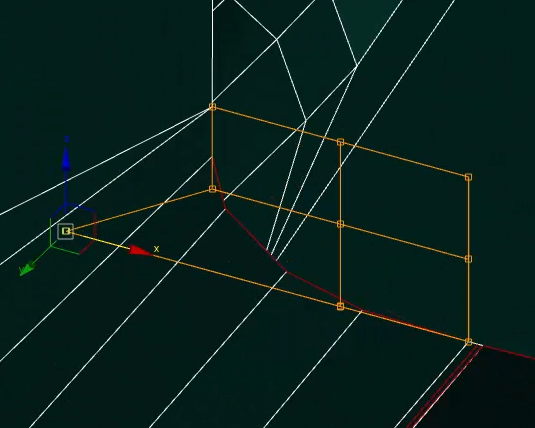Pick the center handle of the orange cage
This screenshot has width=535, height=428.
pyautogui.click(x=340, y=224)
